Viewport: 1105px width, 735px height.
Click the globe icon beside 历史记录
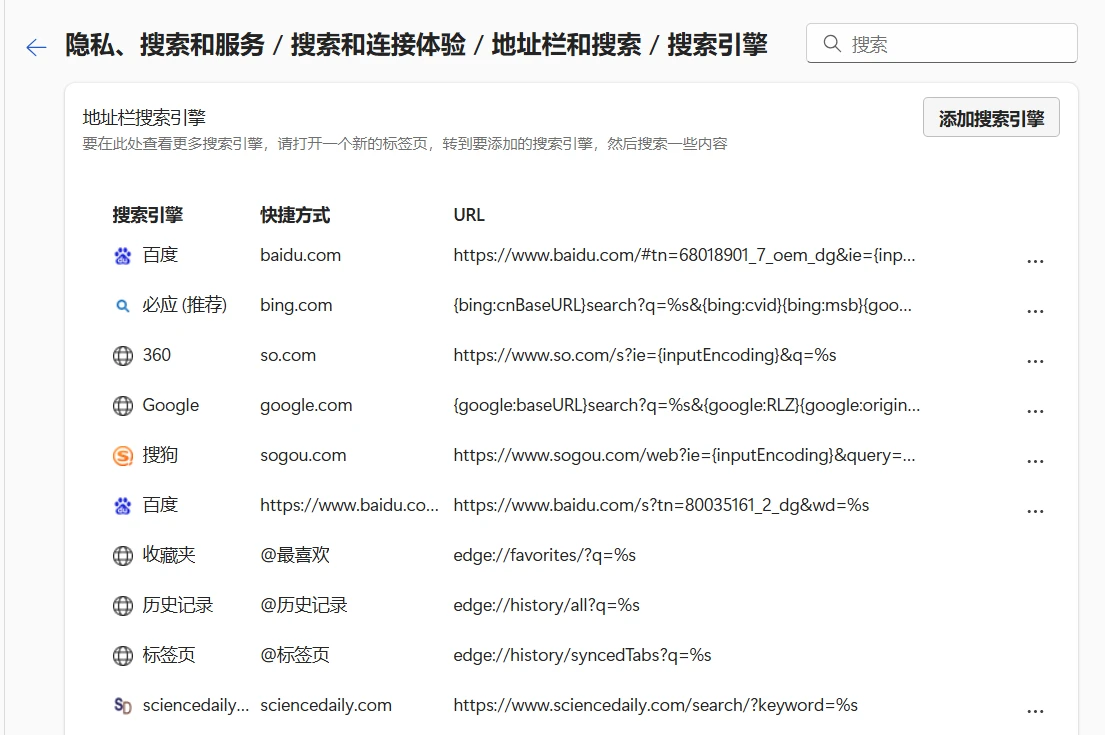pyautogui.click(x=123, y=606)
